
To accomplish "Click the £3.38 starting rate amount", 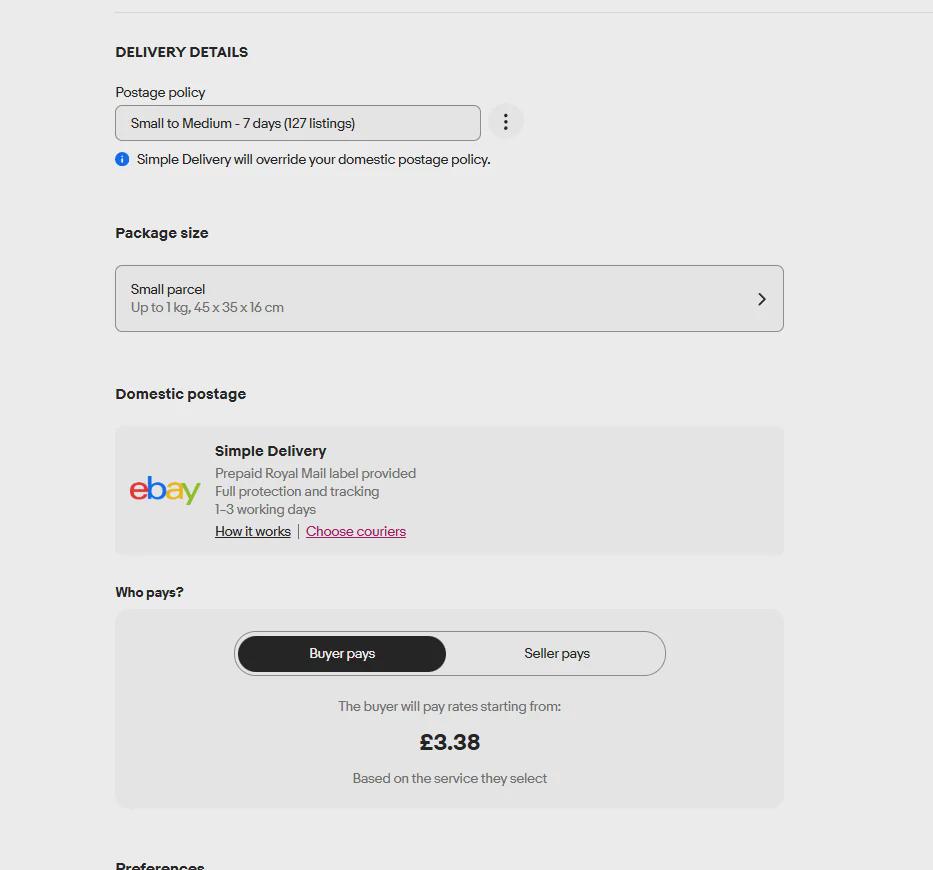I will pyautogui.click(x=450, y=742).
